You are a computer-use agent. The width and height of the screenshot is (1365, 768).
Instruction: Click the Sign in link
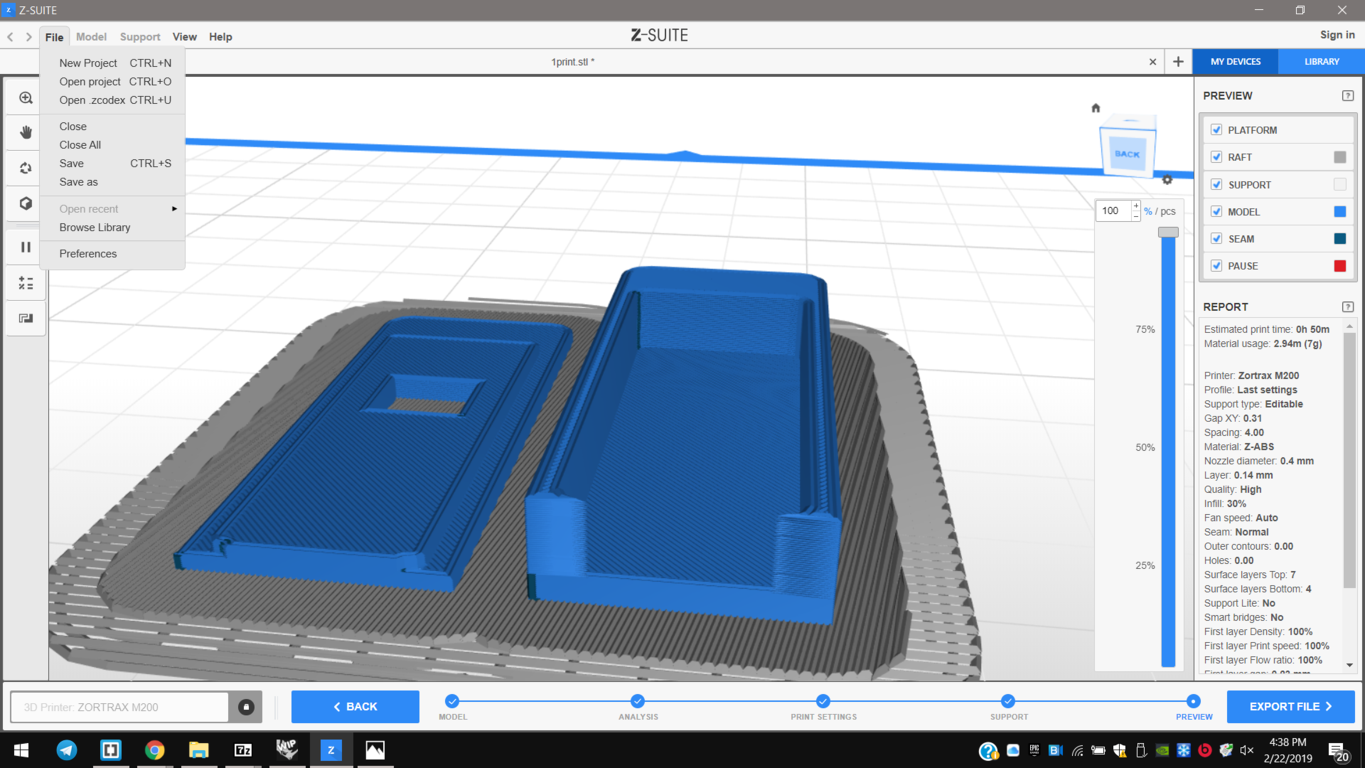[1337, 35]
